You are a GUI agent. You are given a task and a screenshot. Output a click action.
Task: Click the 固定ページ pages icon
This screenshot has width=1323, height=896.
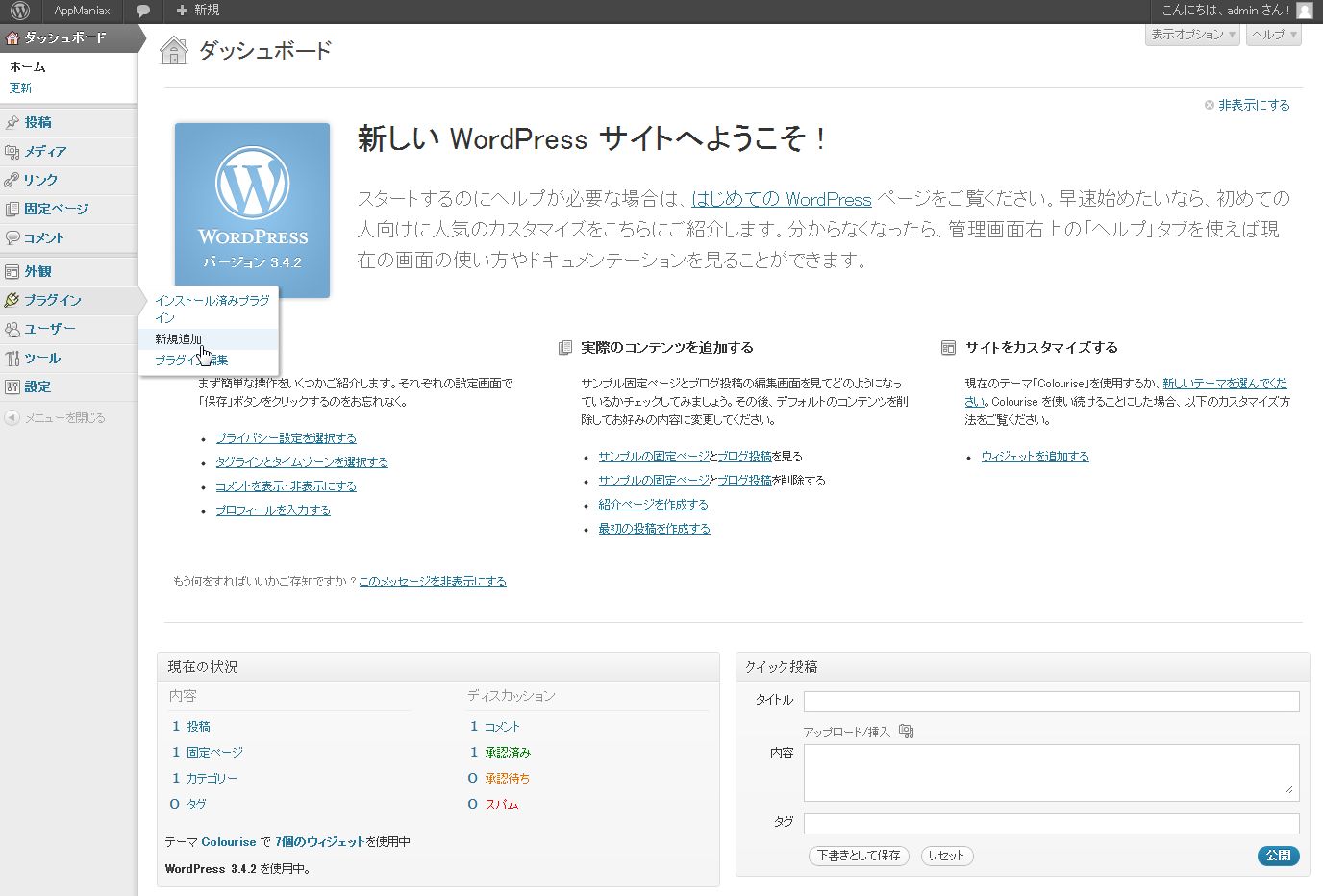(12, 210)
